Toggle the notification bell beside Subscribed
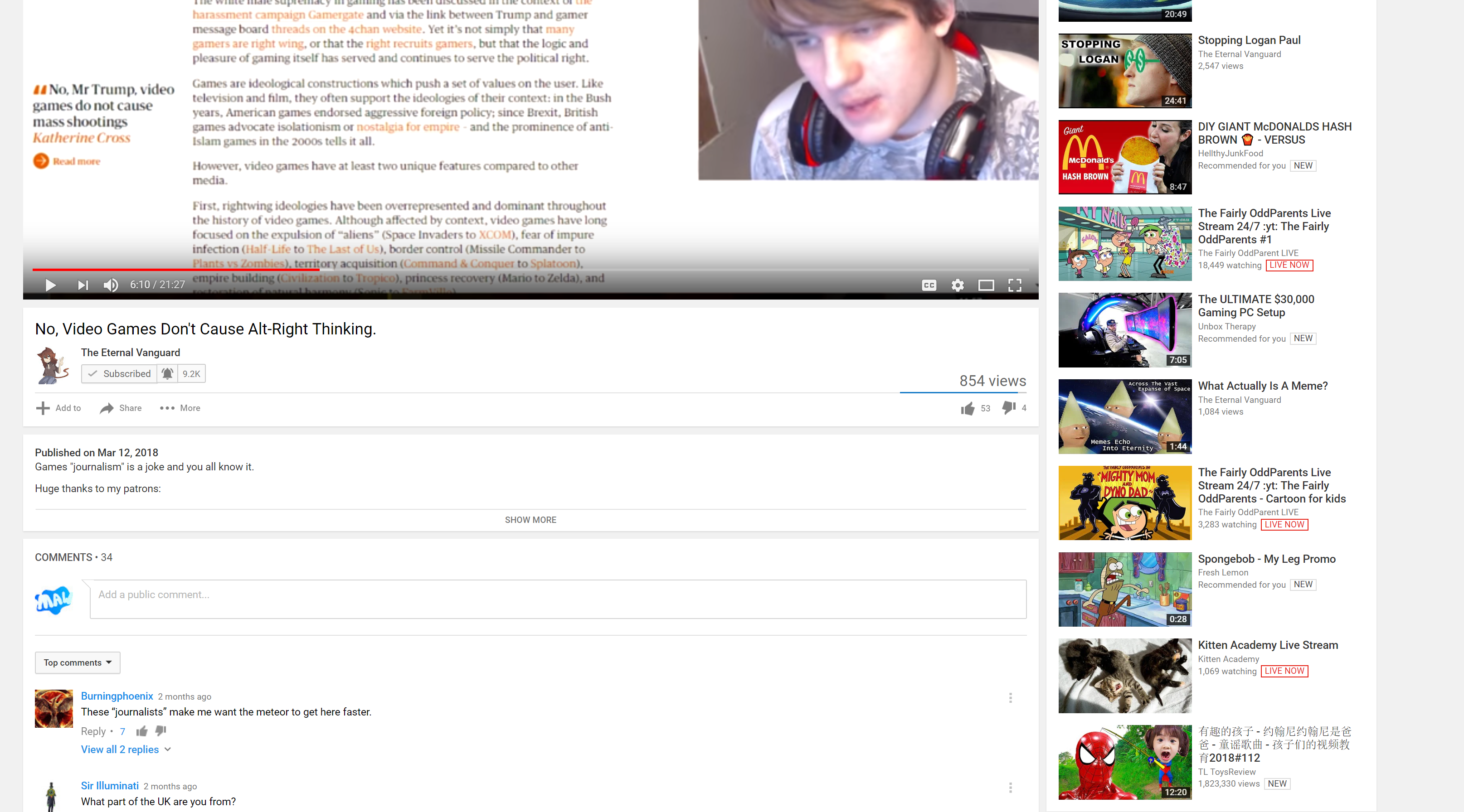1464x812 pixels. click(168, 374)
